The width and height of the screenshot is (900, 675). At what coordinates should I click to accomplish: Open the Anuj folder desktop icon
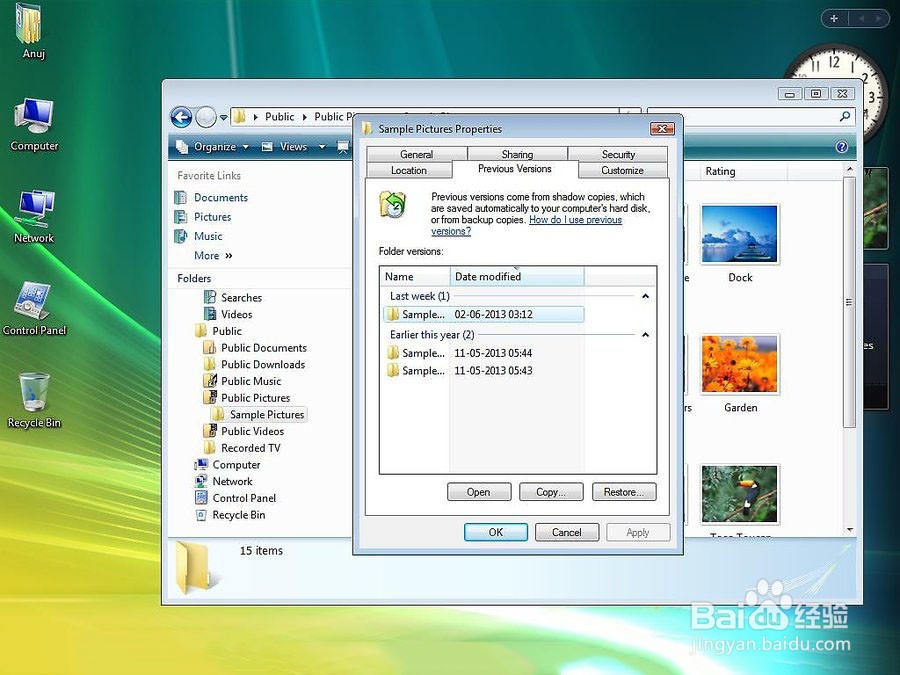click(30, 30)
